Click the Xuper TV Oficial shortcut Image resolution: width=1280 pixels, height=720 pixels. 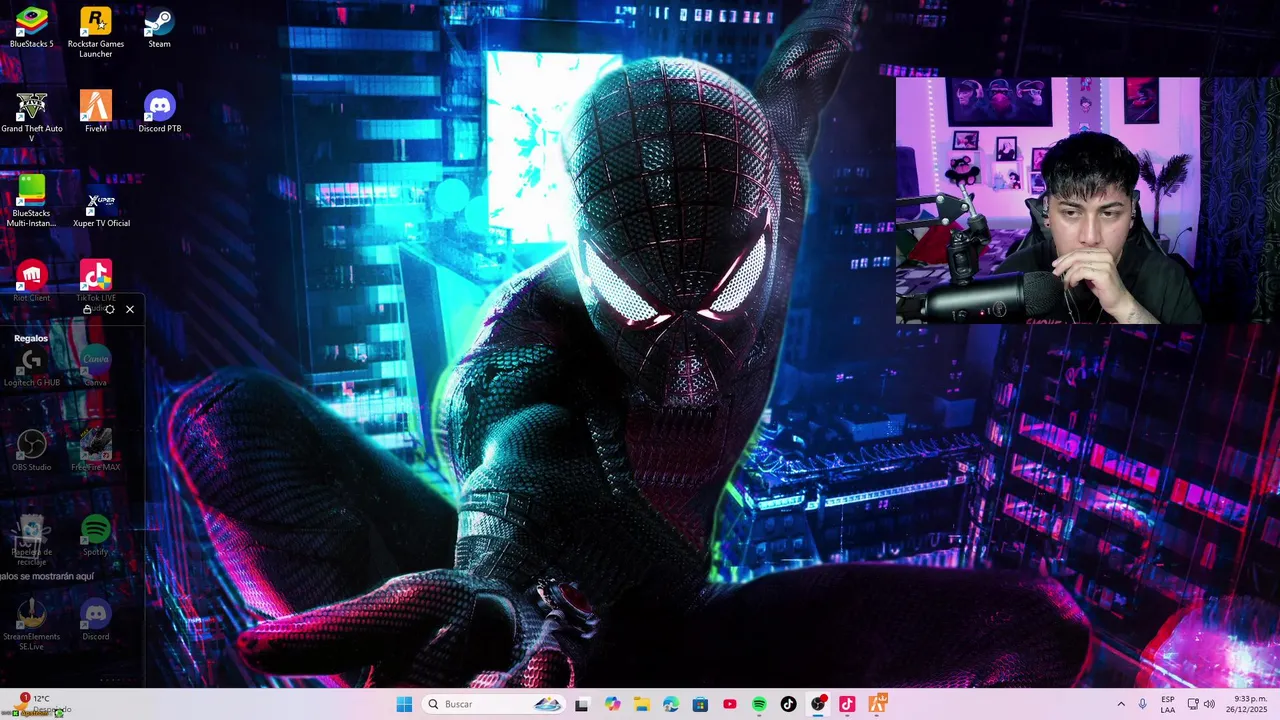tap(101, 206)
